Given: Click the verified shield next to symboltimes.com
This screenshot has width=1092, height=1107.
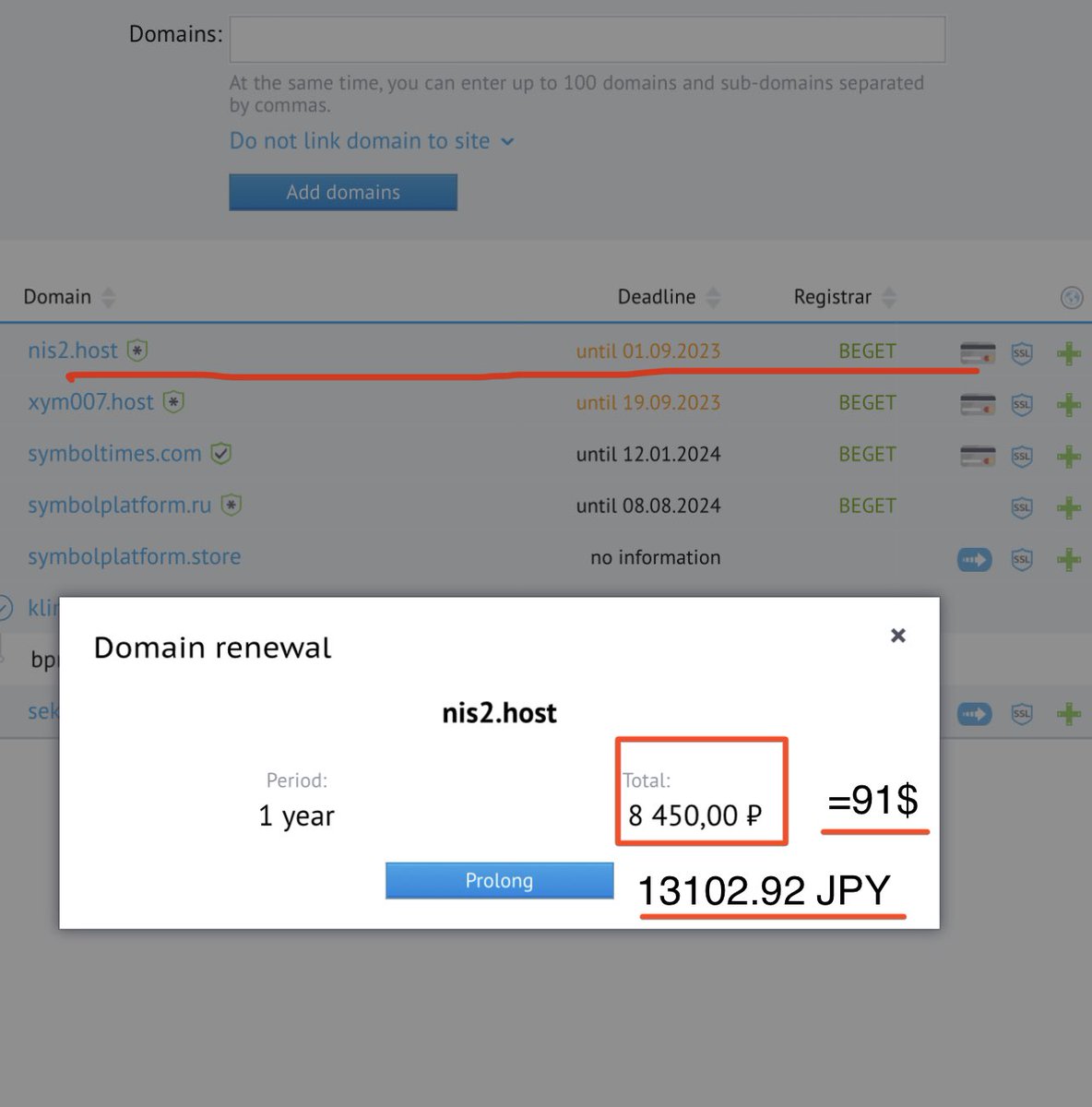Looking at the screenshot, I should coord(221,454).
